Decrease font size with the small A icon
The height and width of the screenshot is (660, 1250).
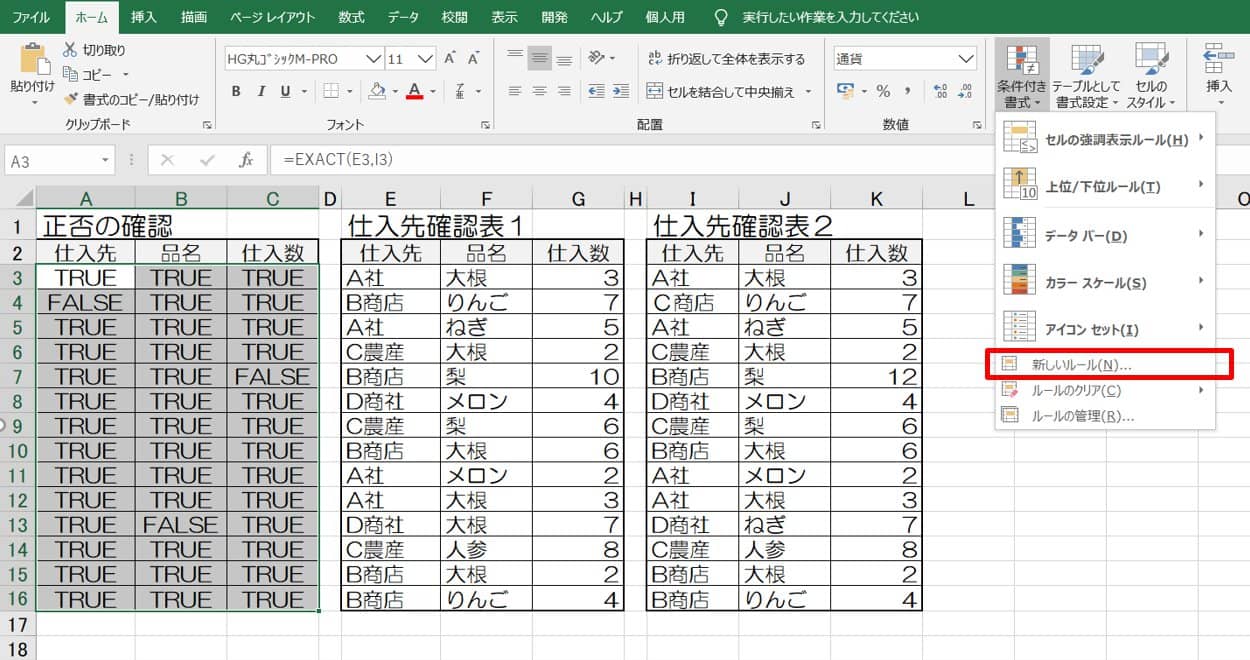[474, 59]
